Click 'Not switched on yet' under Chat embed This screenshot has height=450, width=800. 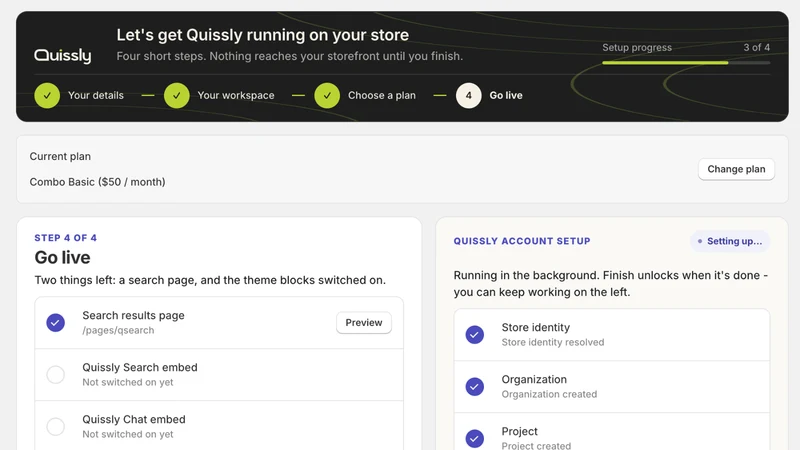coord(128,434)
